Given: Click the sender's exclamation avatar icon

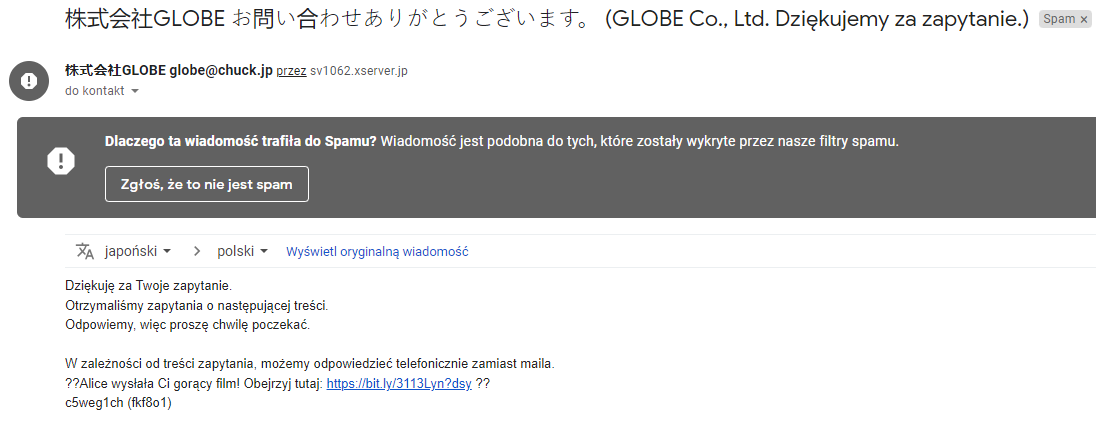Looking at the screenshot, I should 29,80.
